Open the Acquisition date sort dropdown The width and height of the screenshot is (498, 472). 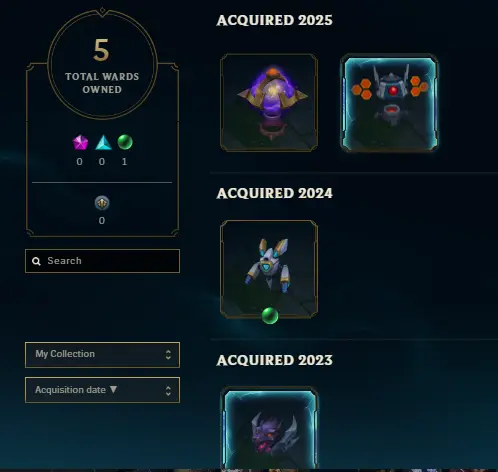(x=102, y=390)
